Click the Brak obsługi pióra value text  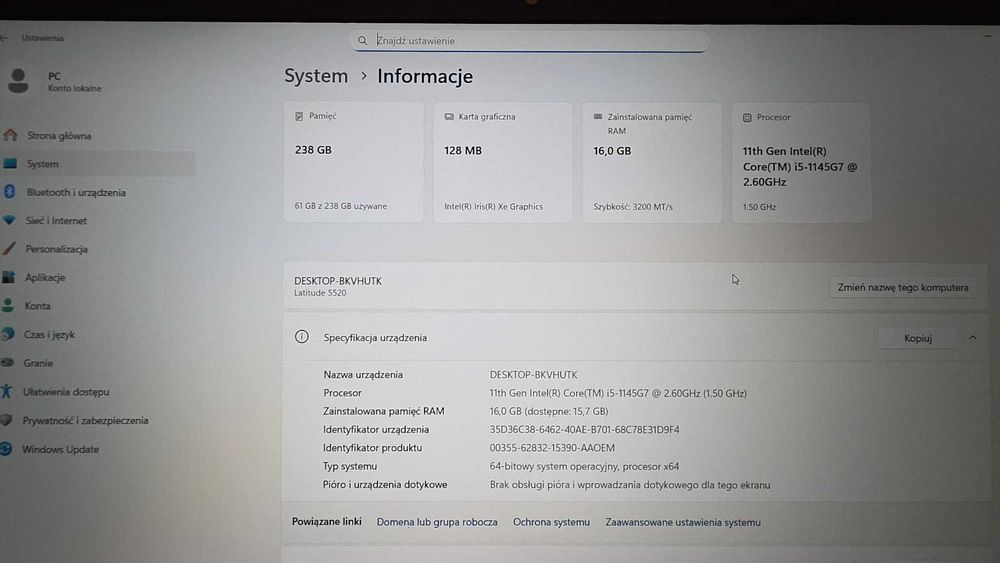coord(629,485)
